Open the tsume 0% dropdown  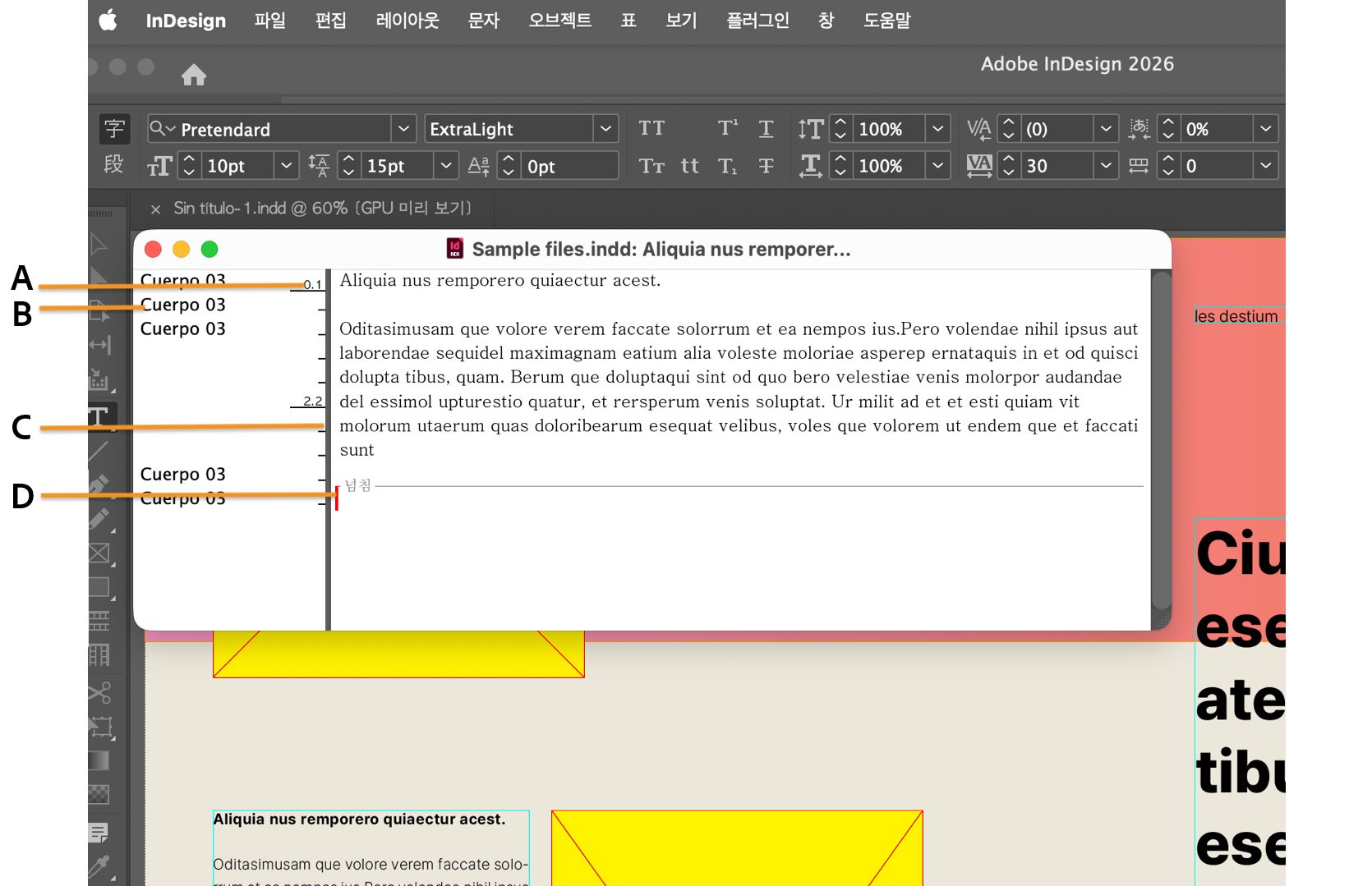click(1266, 129)
